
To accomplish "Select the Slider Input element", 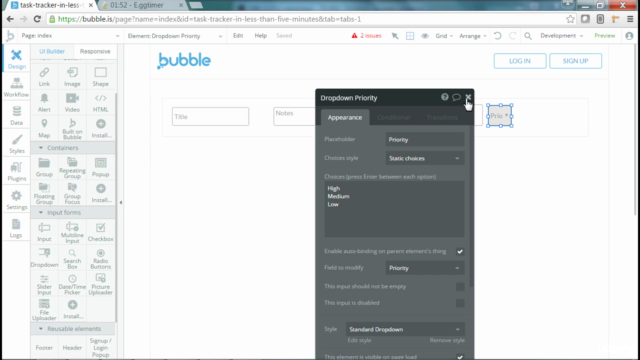I will tap(44, 284).
